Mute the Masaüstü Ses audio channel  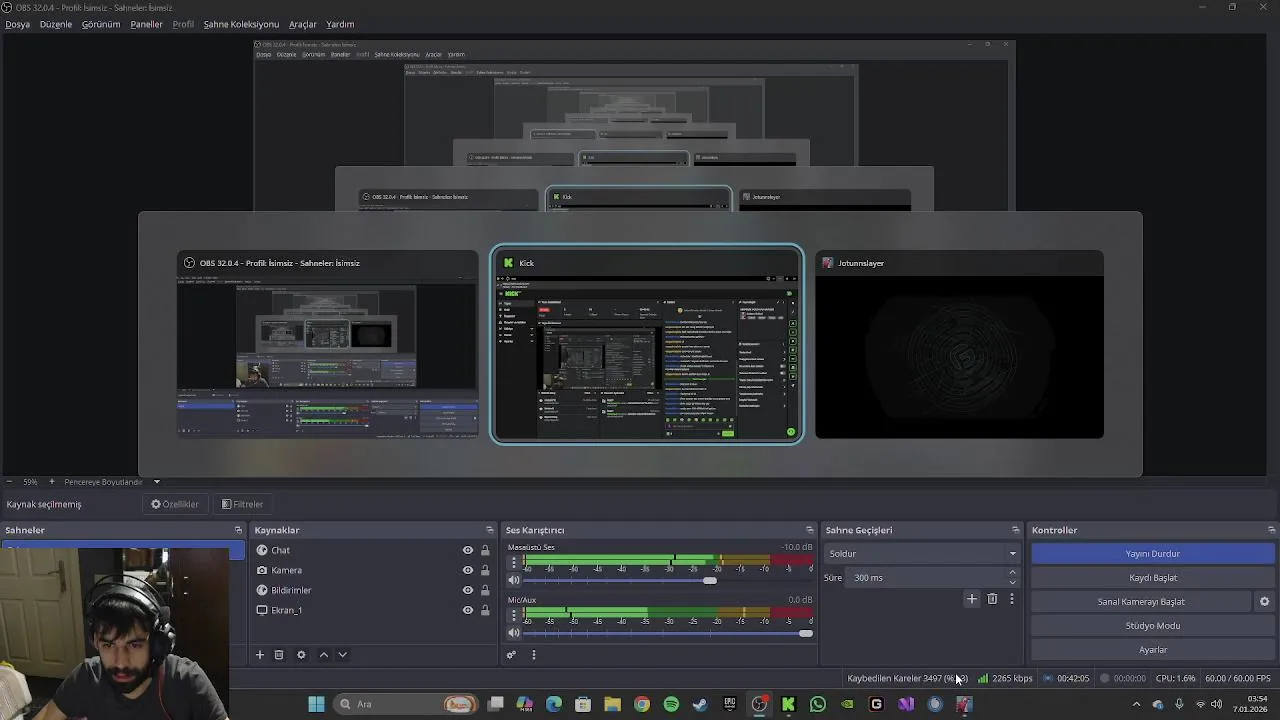tap(514, 580)
